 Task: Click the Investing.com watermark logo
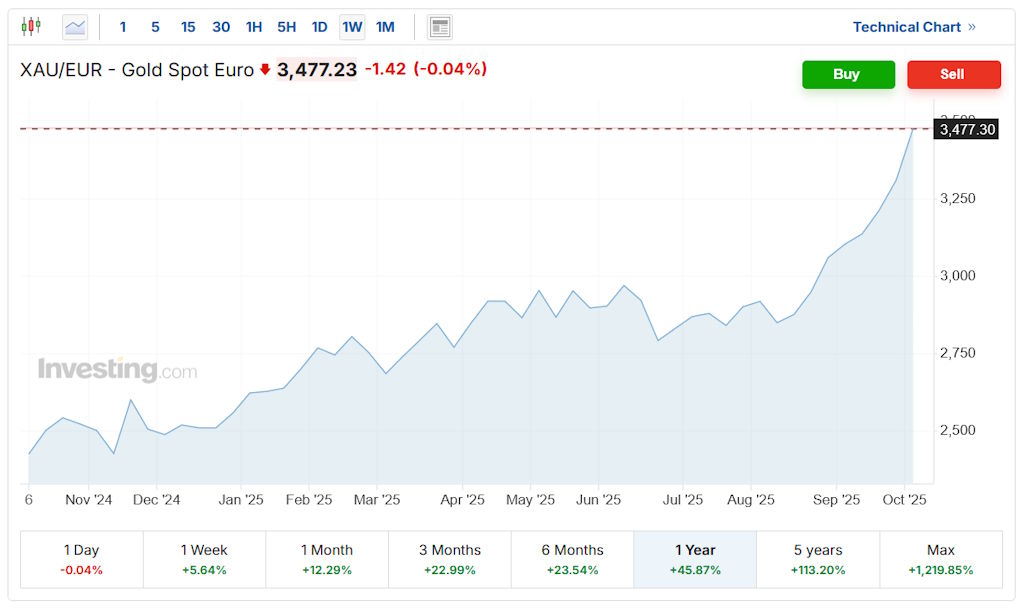(117, 370)
